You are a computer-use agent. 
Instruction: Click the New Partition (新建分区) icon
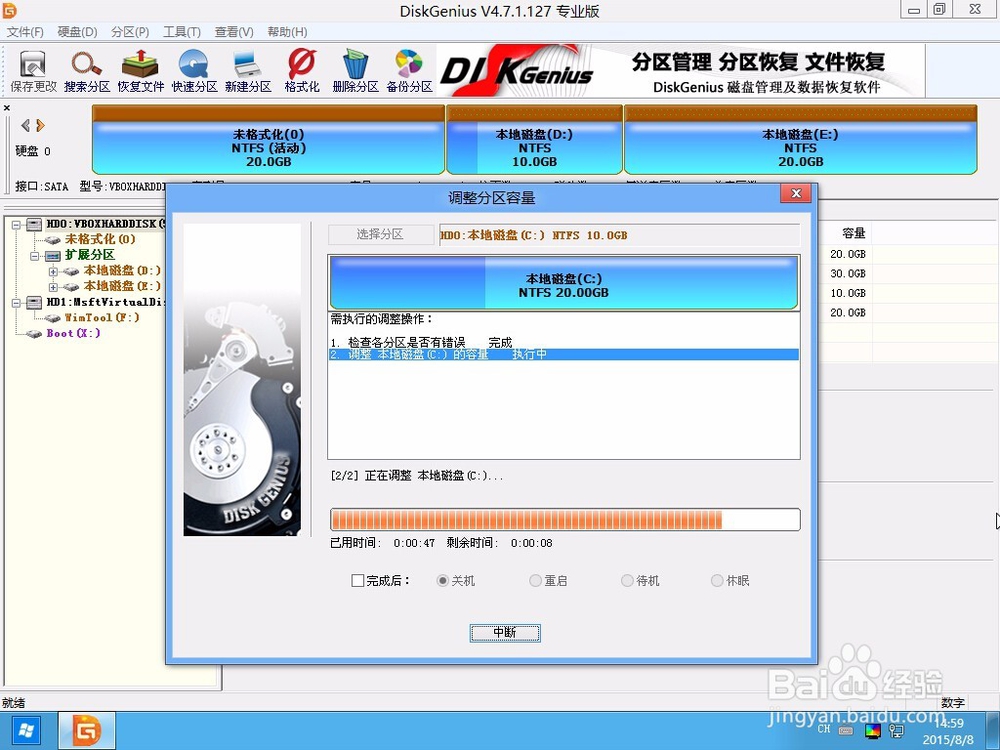pyautogui.click(x=247, y=71)
